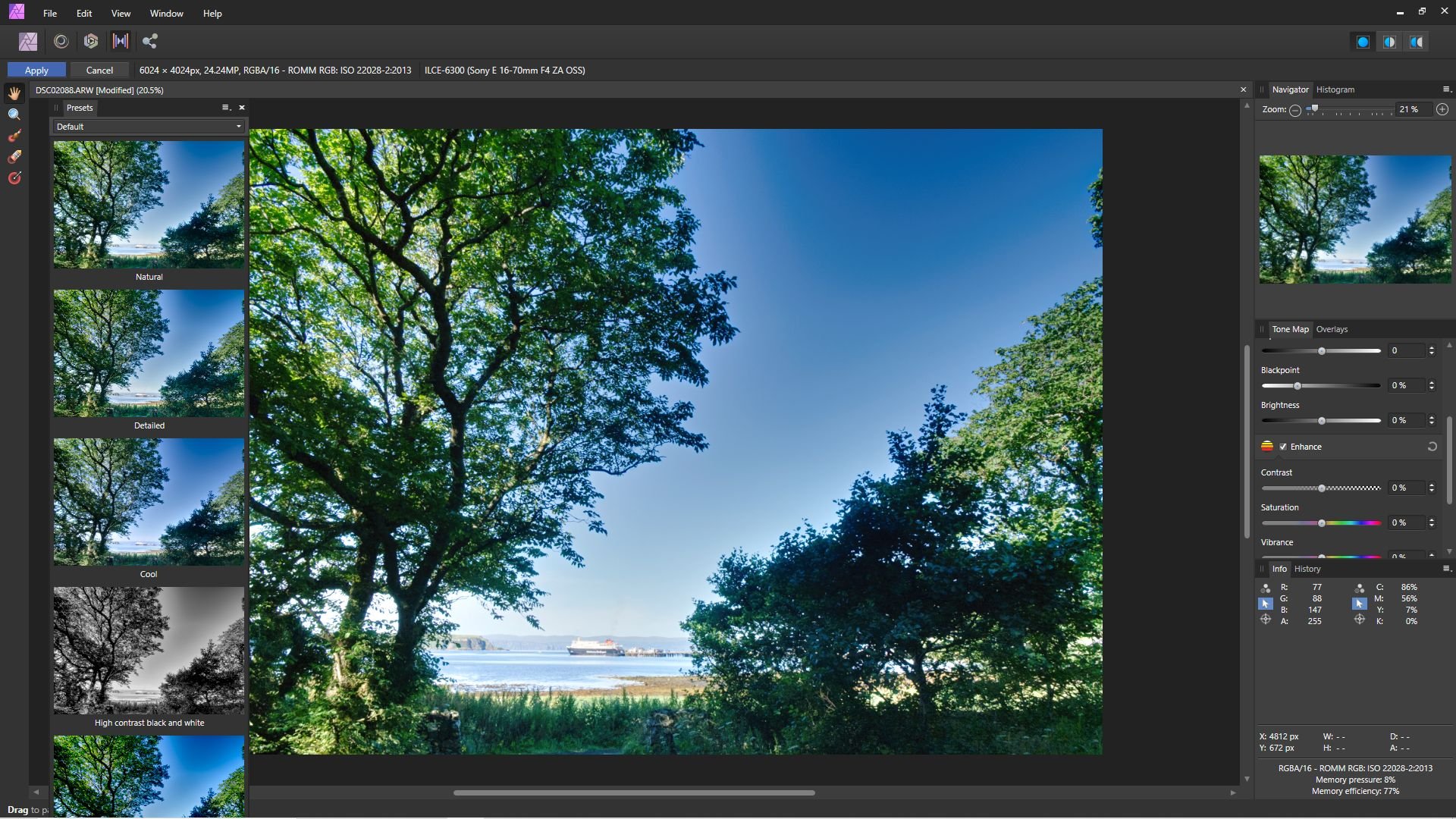Enable split view compare mode
Image resolution: width=1456 pixels, height=819 pixels.
[1389, 42]
